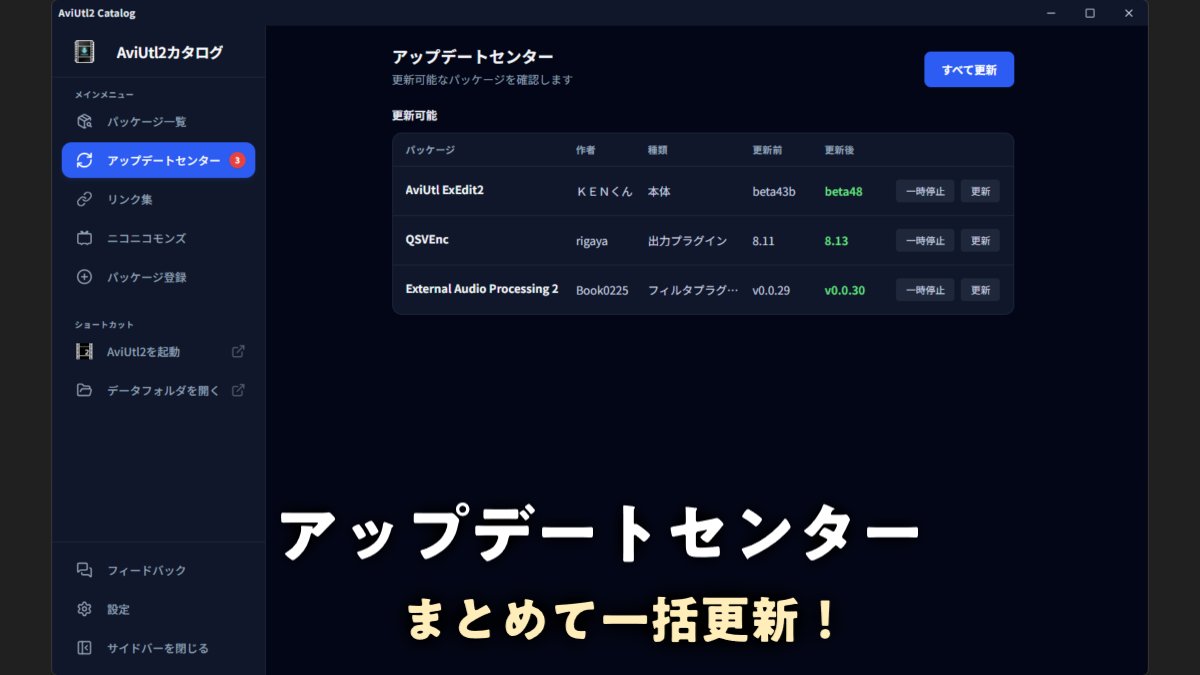Click the AviUtl2 catalog logo icon
The width and height of the screenshot is (1200, 675).
pos(85,52)
